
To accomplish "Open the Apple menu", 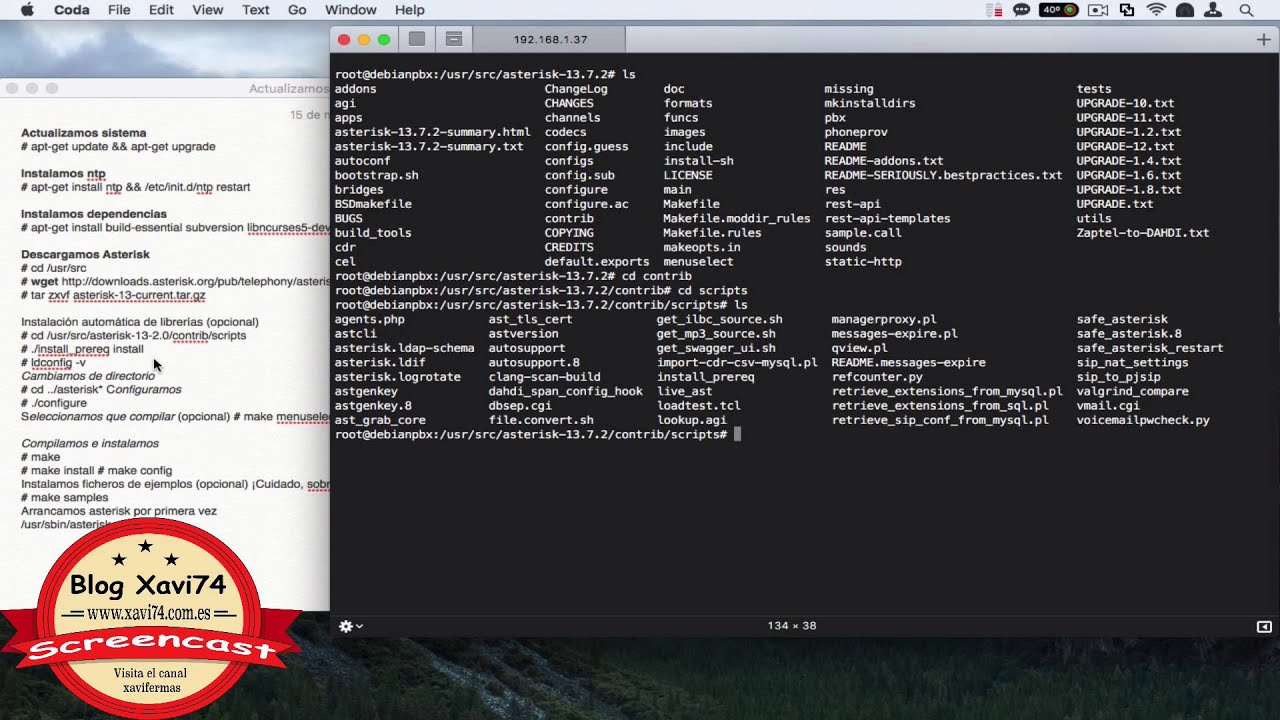I will 27,10.
